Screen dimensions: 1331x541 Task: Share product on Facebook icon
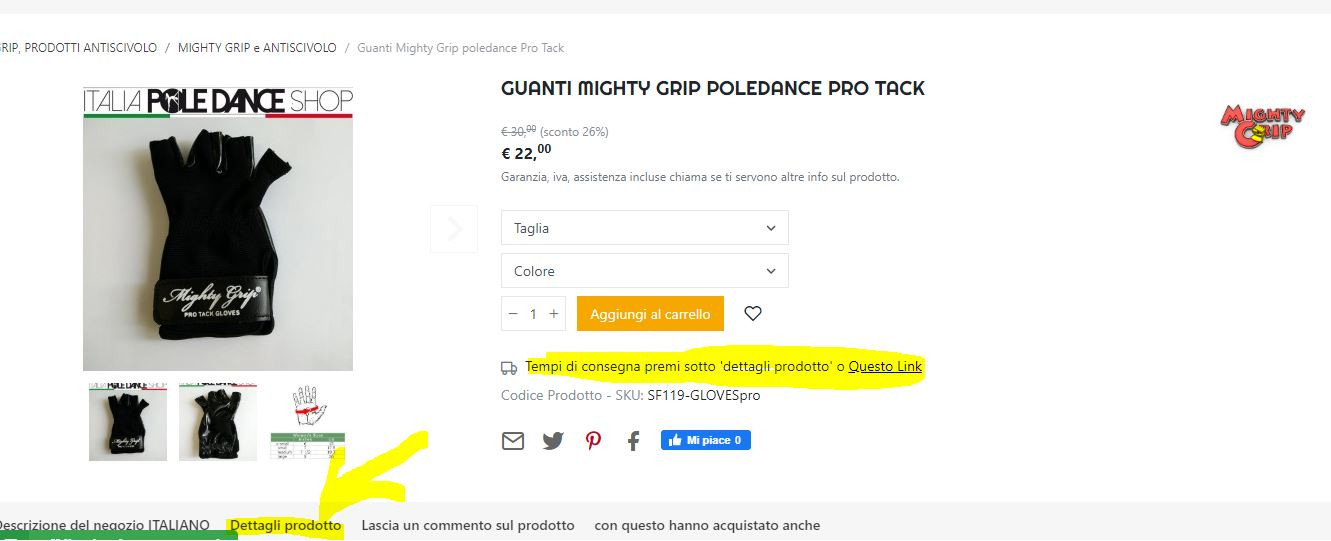[633, 440]
